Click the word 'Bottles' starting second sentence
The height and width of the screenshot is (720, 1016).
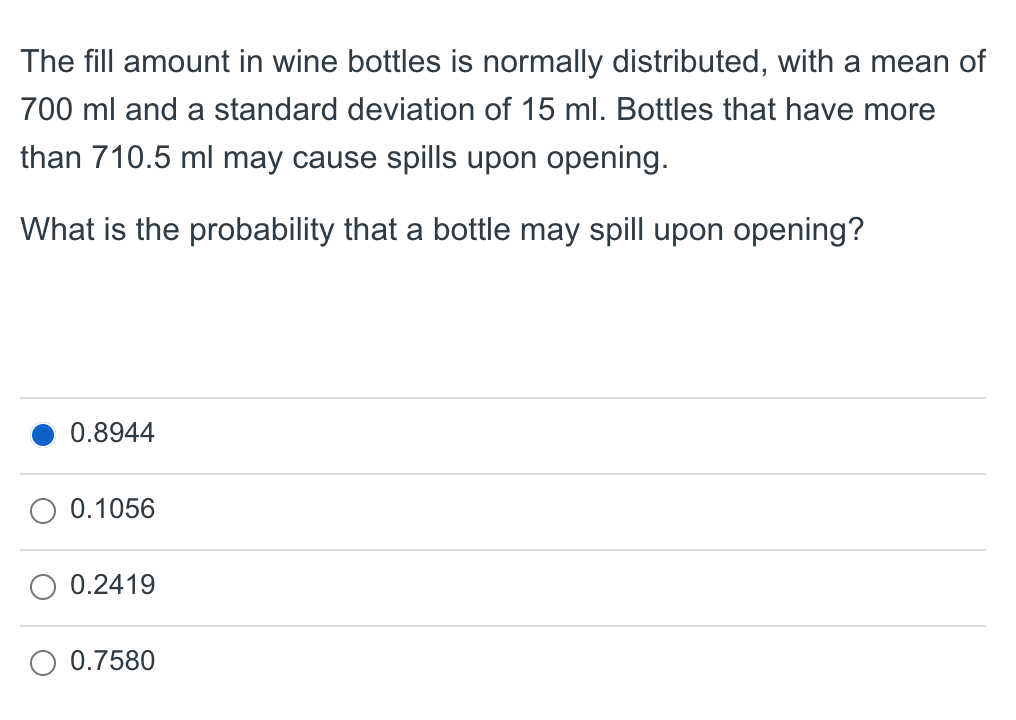pyautogui.click(x=664, y=110)
